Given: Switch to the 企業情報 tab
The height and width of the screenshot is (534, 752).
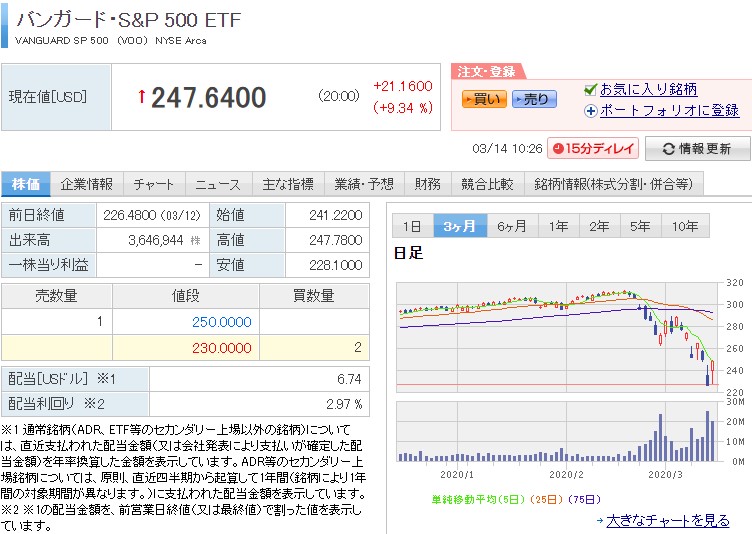Looking at the screenshot, I should pos(87,184).
